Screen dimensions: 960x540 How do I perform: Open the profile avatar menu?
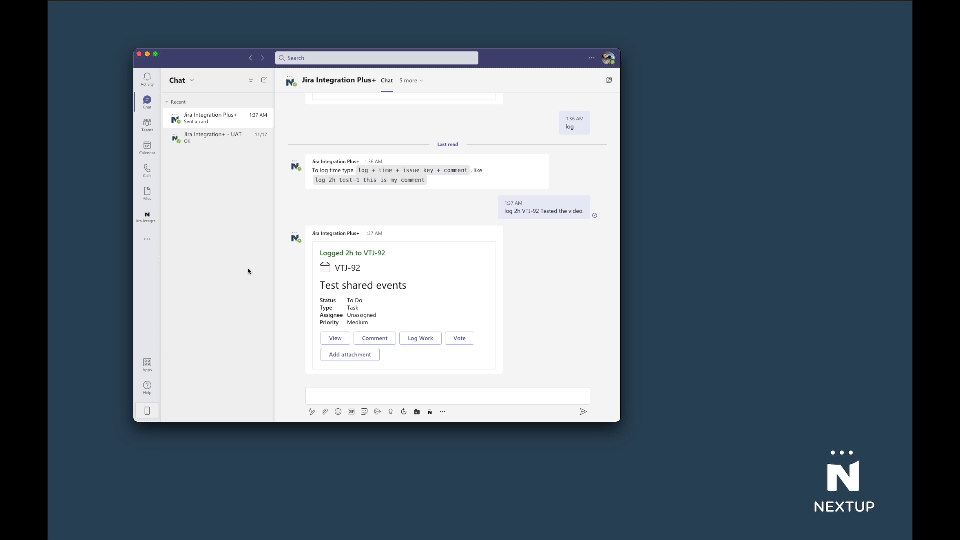point(608,58)
